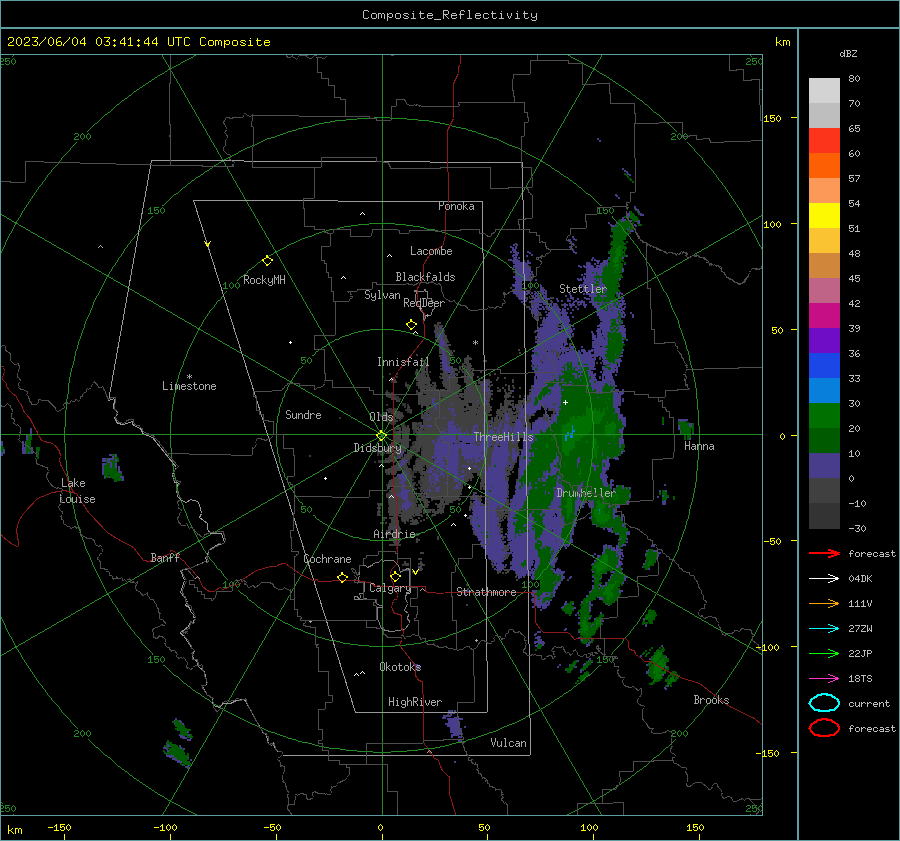Click the yellow 54 dBZ color swatch
The height and width of the screenshot is (841, 900).
pos(824,216)
